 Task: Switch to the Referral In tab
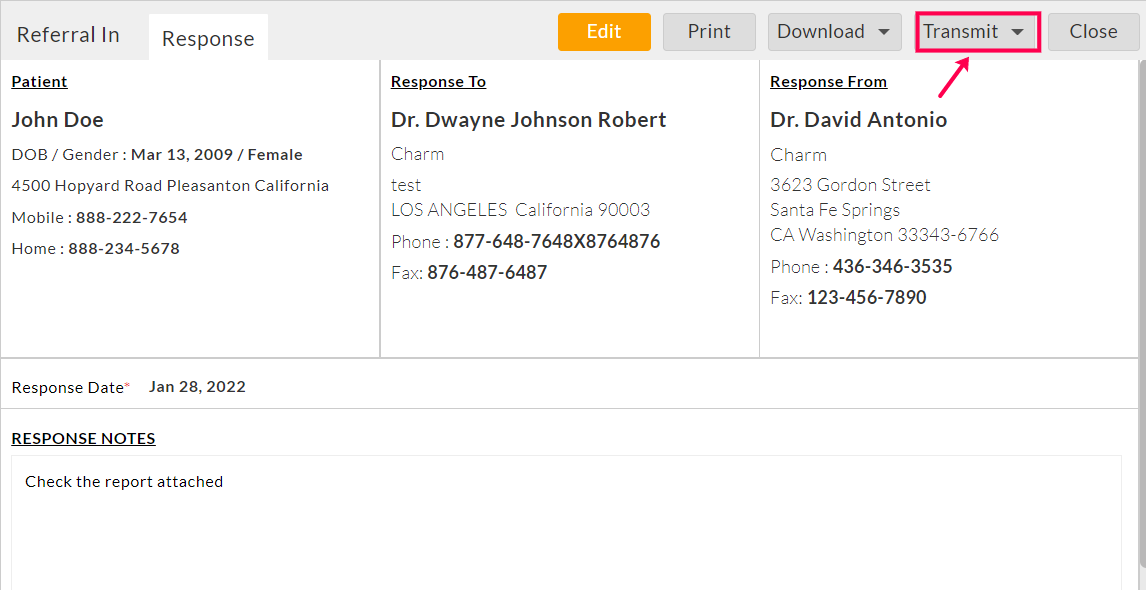pyautogui.click(x=67, y=34)
